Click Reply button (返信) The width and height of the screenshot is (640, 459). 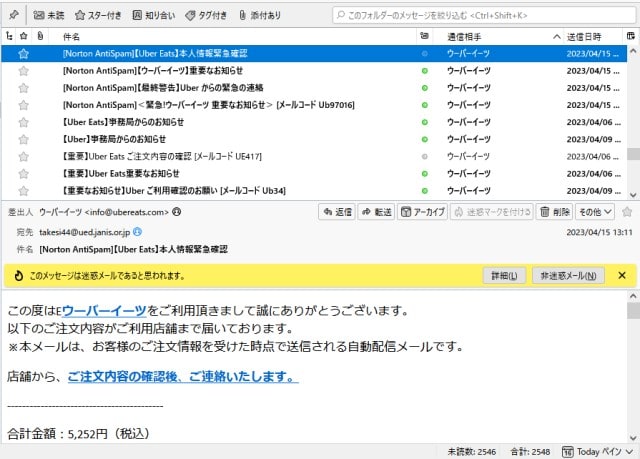tap(337, 212)
